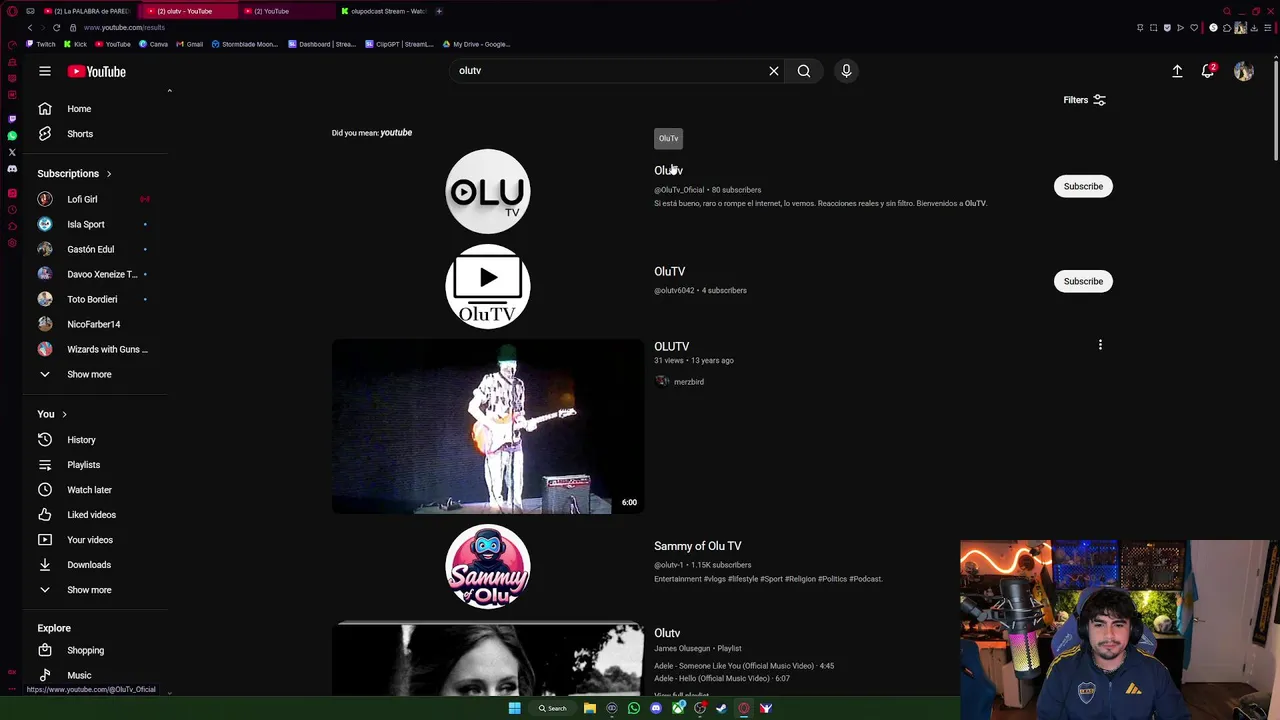Switch to the olupodcast Stream tab
The image size is (1280, 720).
(385, 11)
